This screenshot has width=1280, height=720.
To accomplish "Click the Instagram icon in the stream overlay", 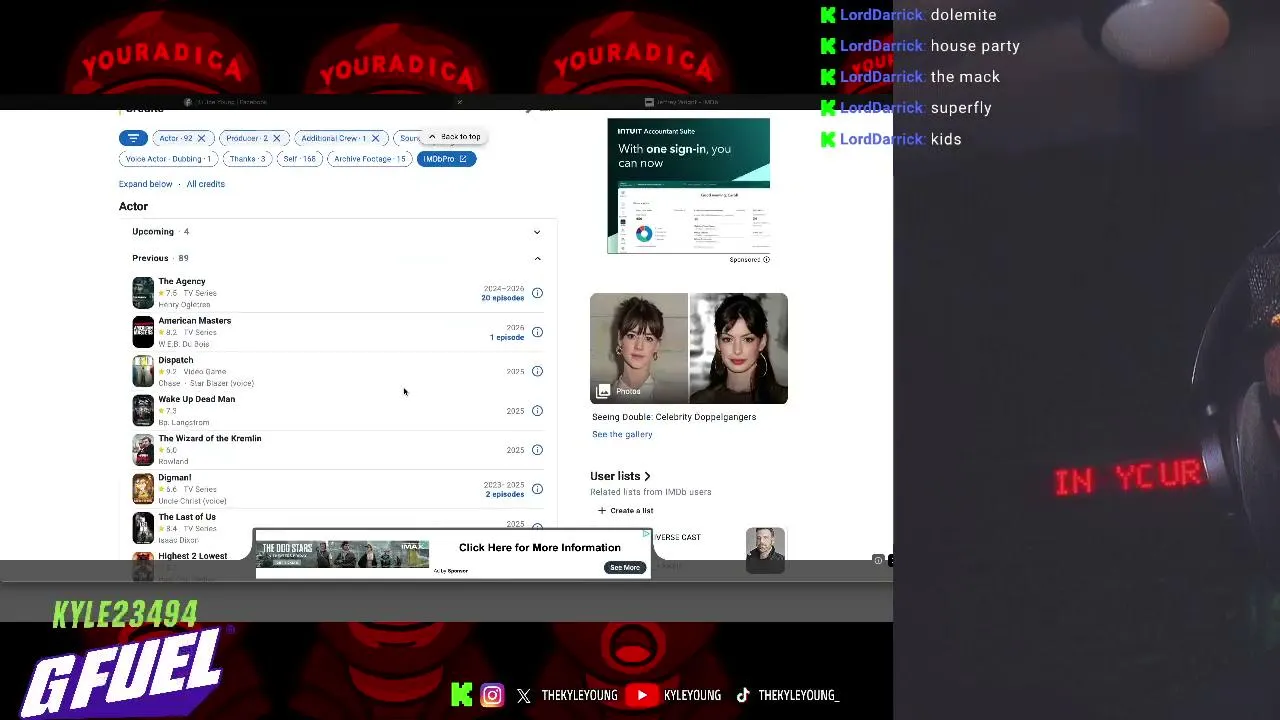I will tap(492, 695).
